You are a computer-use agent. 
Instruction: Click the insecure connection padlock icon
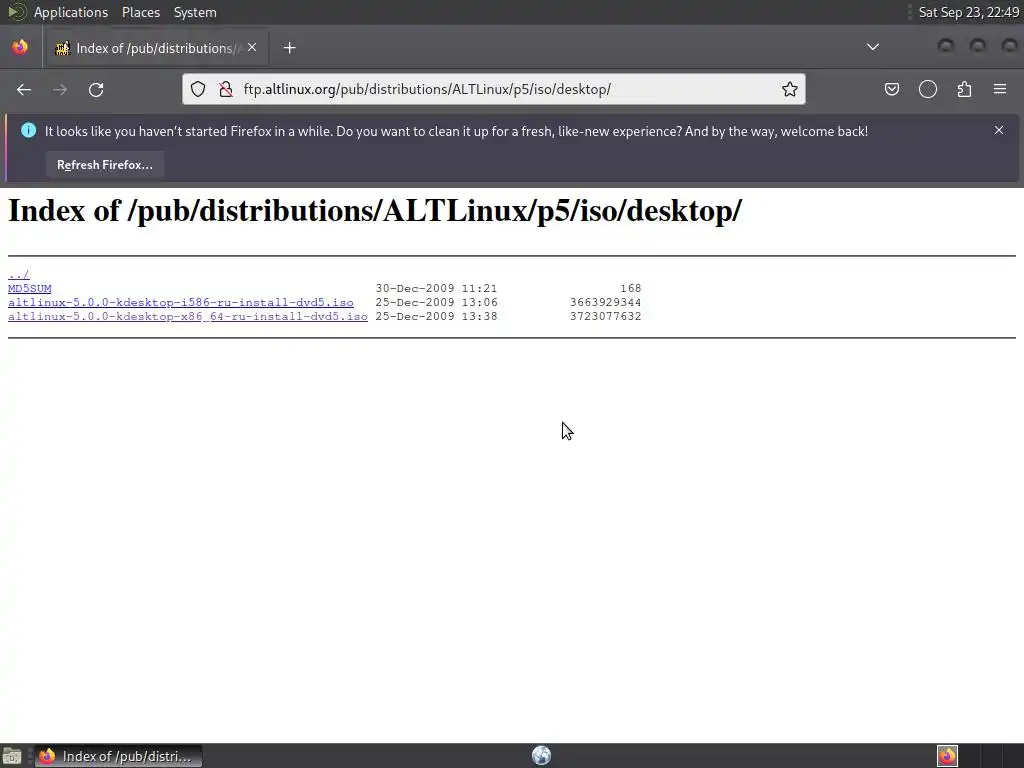pyautogui.click(x=226, y=89)
